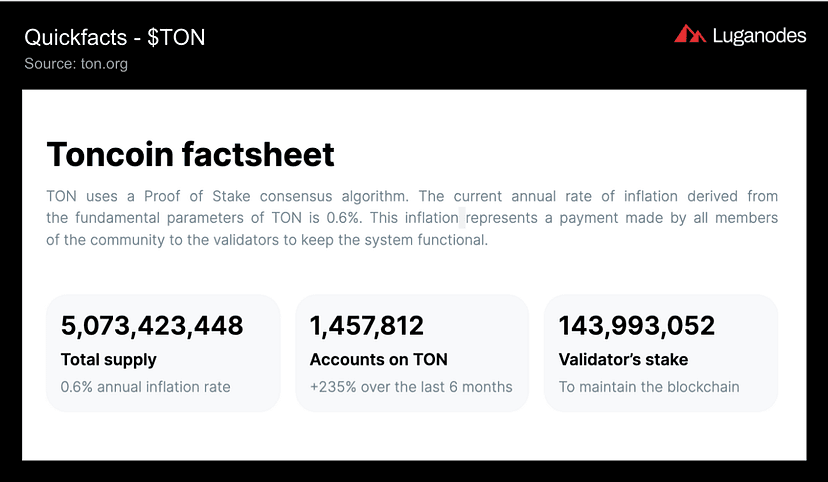
Task: Click the red Luganodes mountain logo icon
Action: [x=690, y=33]
